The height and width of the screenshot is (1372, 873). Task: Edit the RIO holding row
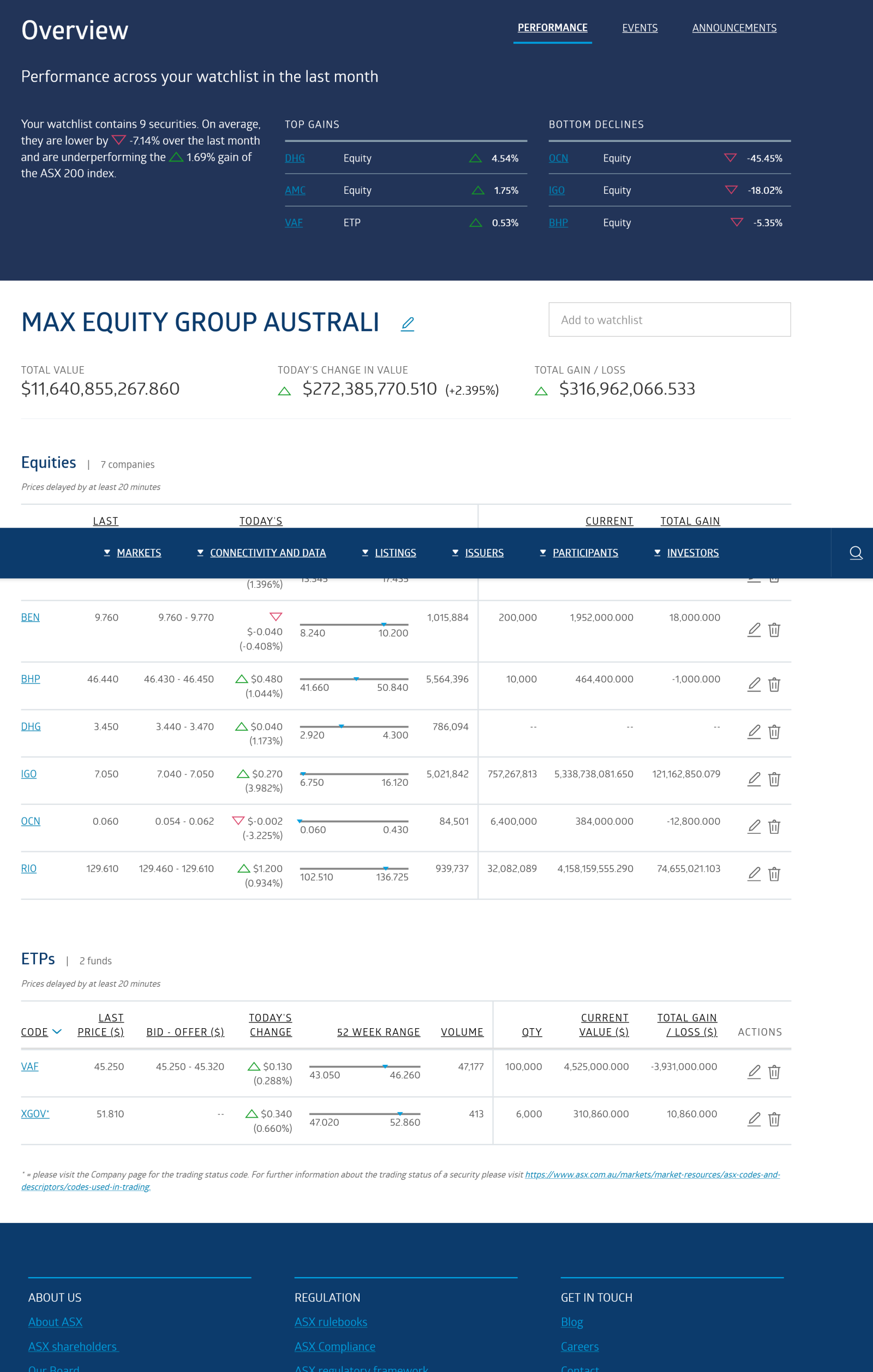click(x=754, y=873)
